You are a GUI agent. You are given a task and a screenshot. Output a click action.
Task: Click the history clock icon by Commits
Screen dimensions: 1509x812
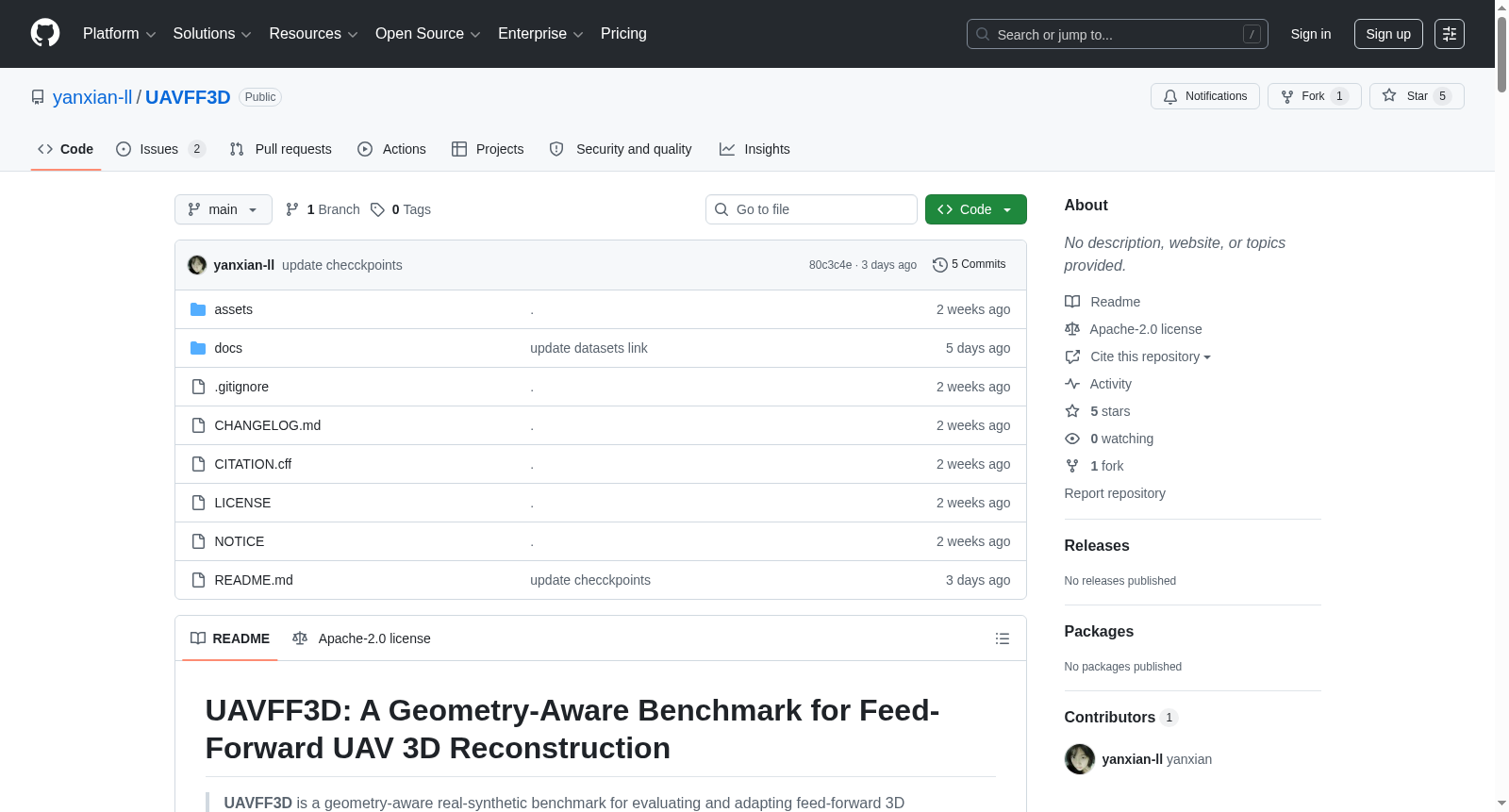940,265
